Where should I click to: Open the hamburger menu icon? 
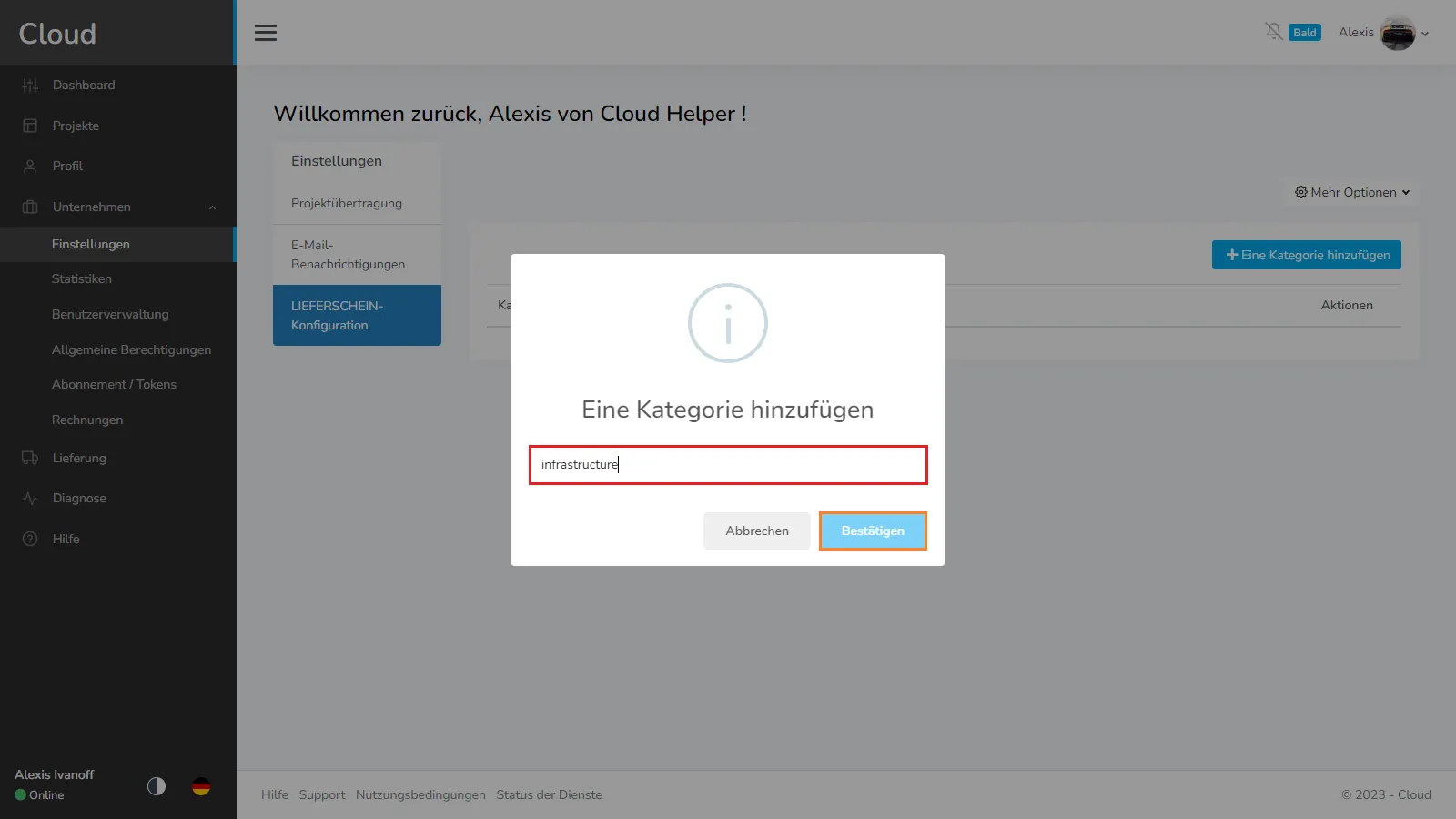pyautogui.click(x=266, y=33)
